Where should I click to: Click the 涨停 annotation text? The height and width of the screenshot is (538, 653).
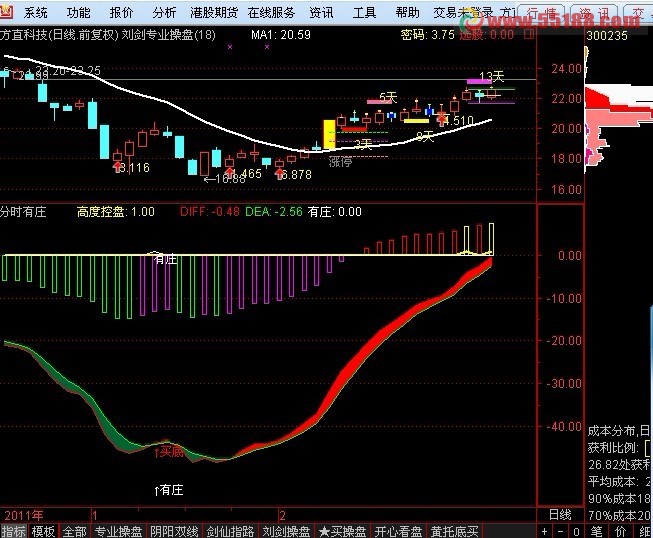(340, 162)
